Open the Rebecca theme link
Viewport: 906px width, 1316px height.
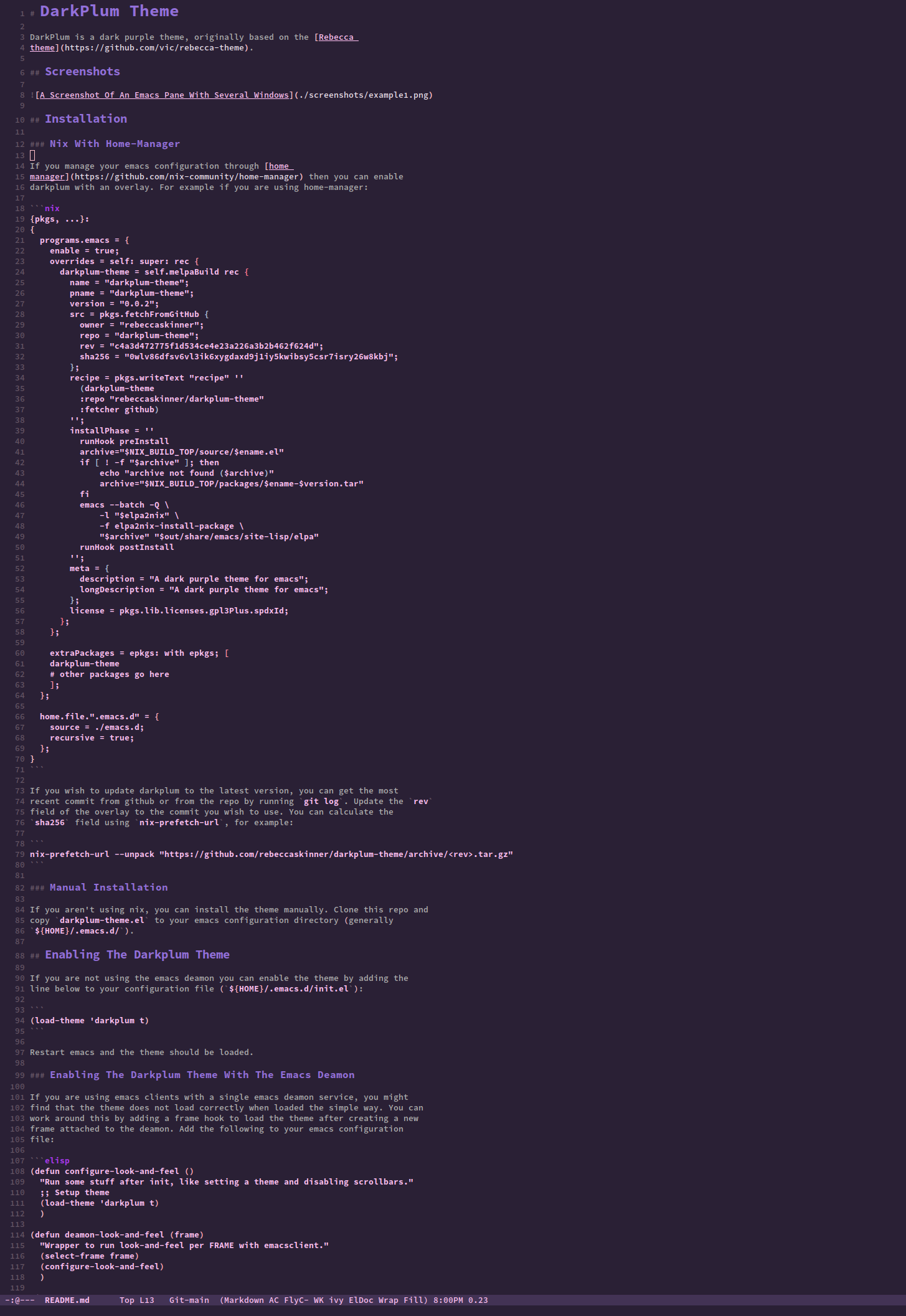[x=336, y=37]
